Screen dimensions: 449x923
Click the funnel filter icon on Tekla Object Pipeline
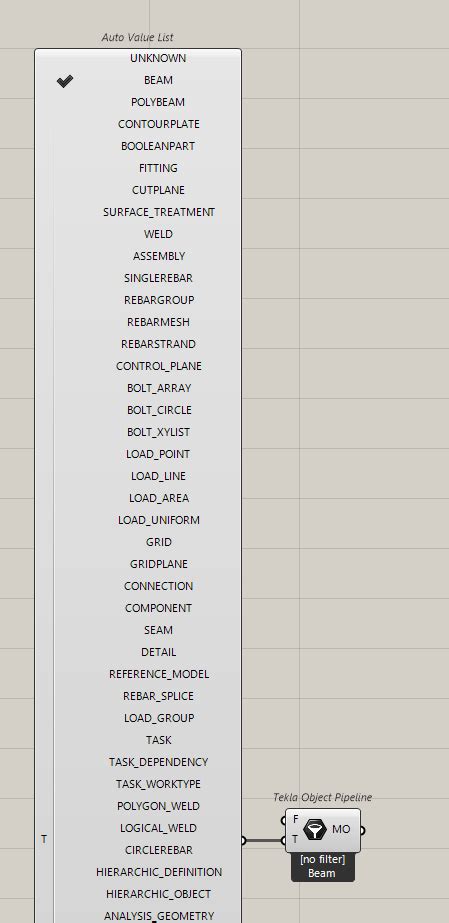tap(315, 830)
